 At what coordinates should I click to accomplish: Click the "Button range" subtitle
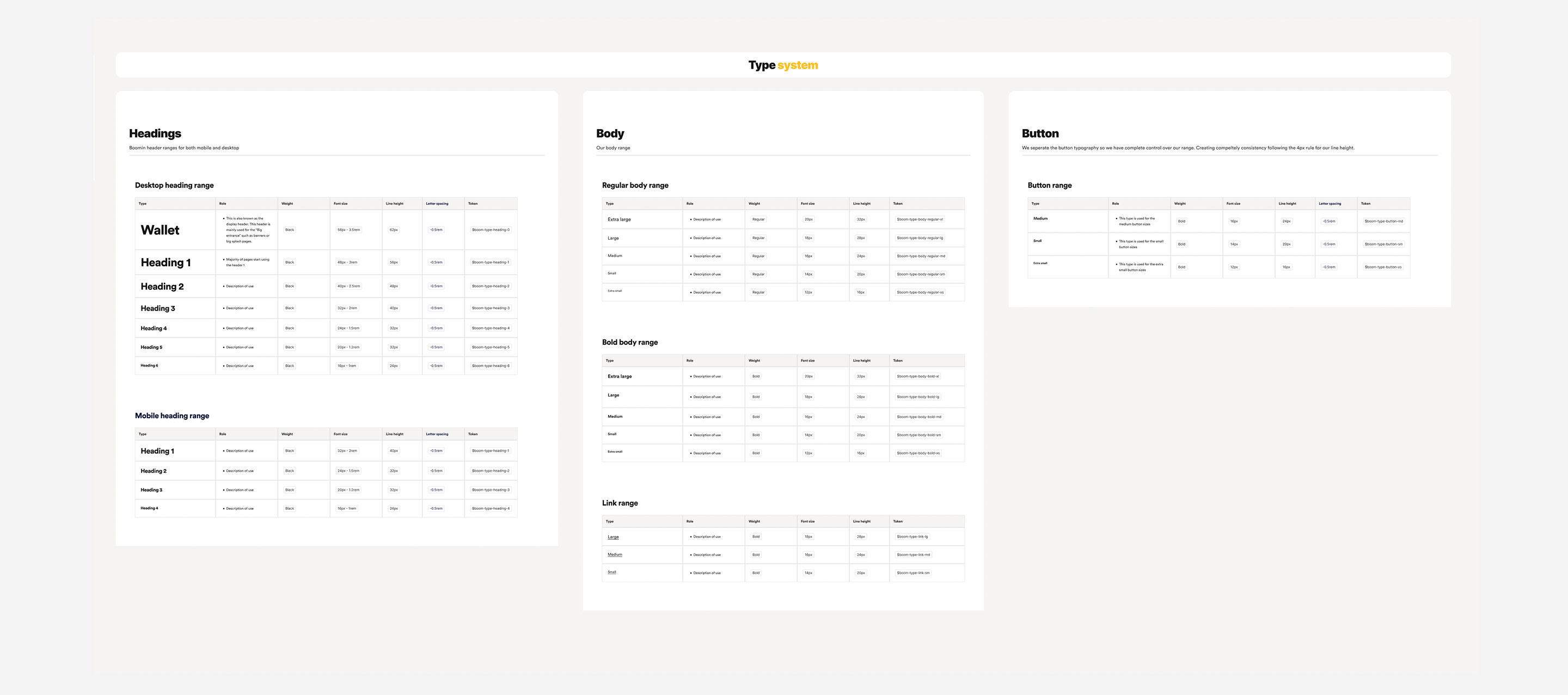(x=1049, y=185)
